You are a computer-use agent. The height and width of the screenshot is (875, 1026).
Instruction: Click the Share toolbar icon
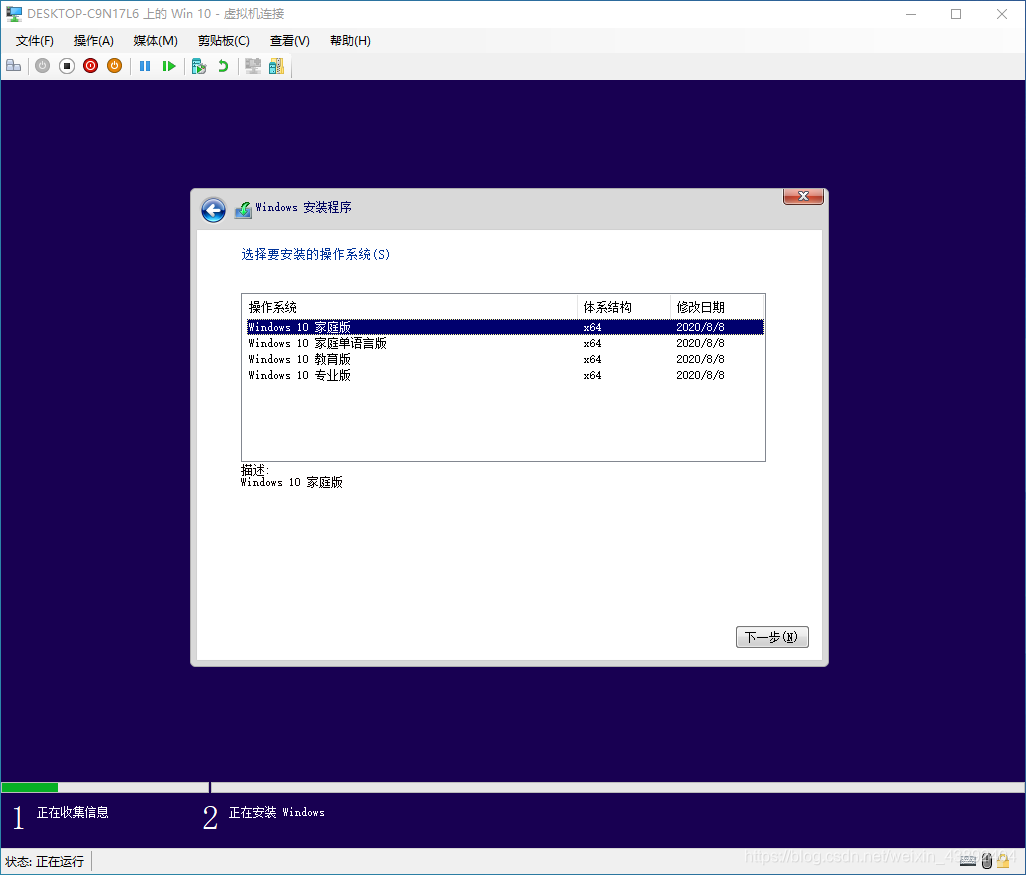tap(276, 65)
